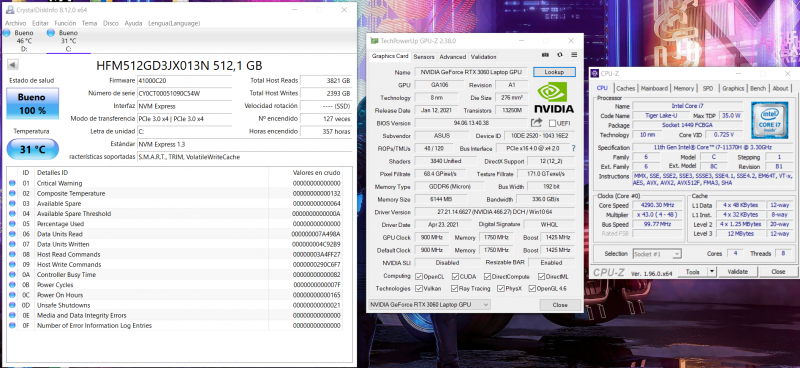Click the Core Speed value 4290.30 MHz
The image size is (800, 368).
coord(657,206)
